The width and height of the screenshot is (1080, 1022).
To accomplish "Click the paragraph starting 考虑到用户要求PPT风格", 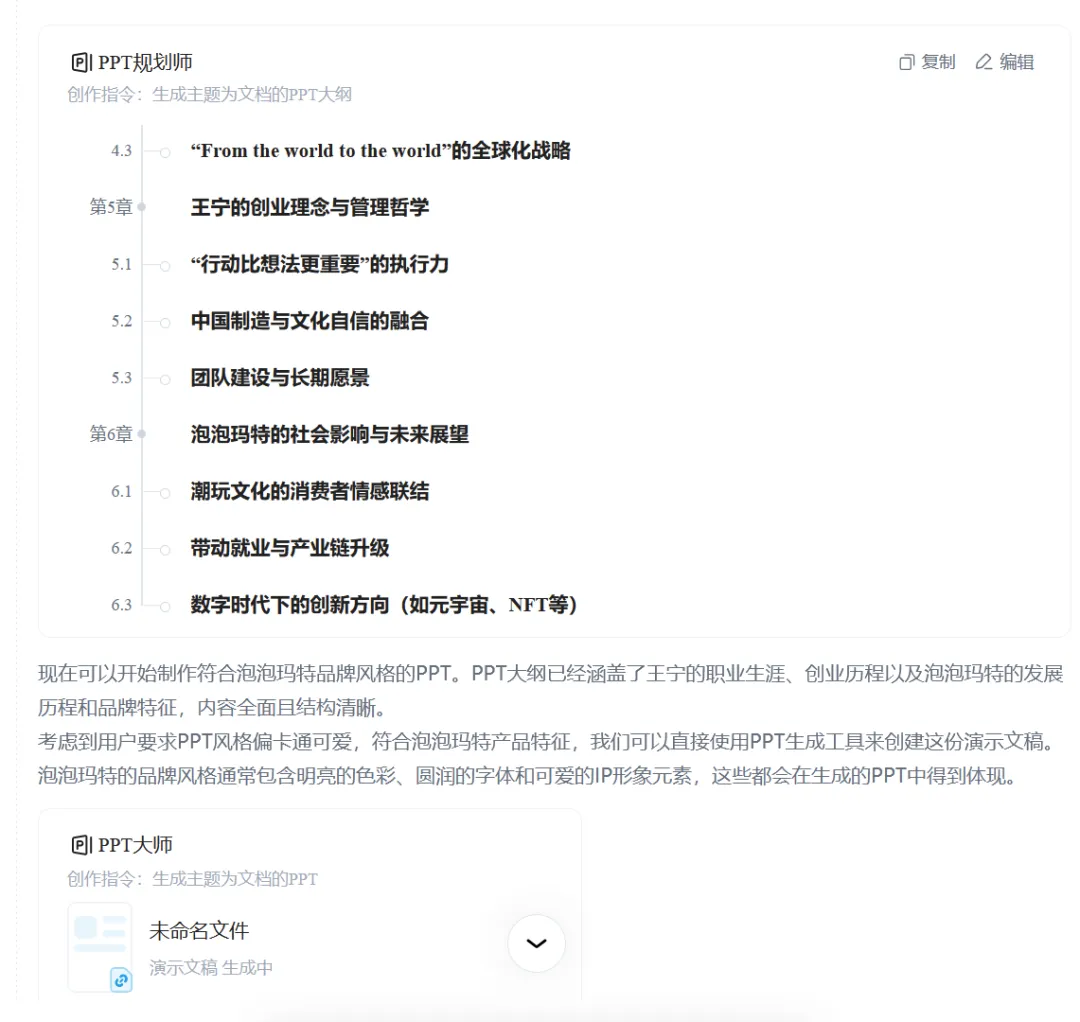I will (548, 742).
